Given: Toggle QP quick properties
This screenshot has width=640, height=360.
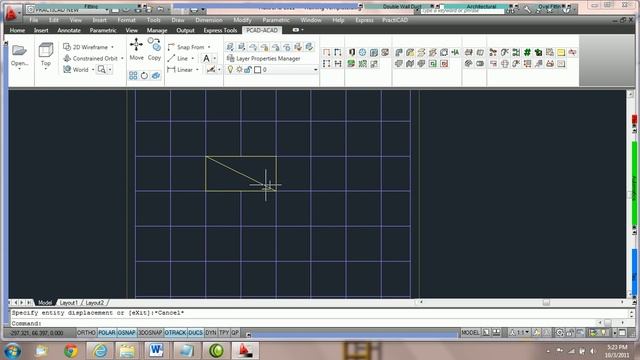Looking at the screenshot, I should [235, 333].
